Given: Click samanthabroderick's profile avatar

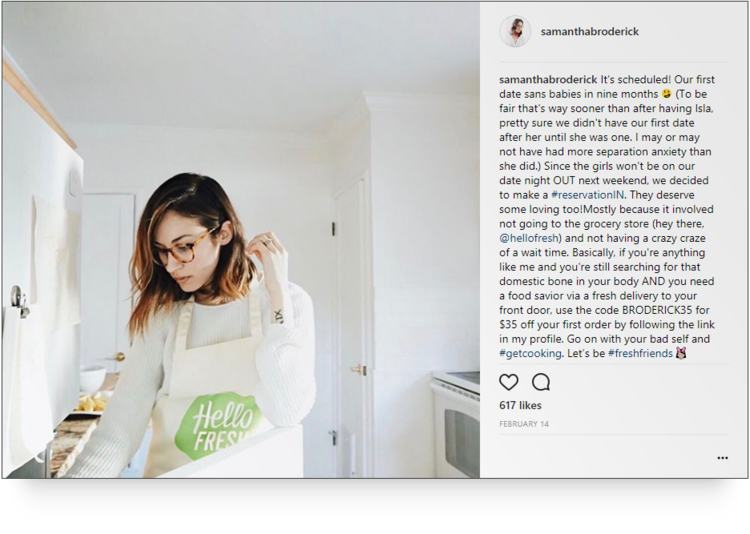Looking at the screenshot, I should [515, 31].
